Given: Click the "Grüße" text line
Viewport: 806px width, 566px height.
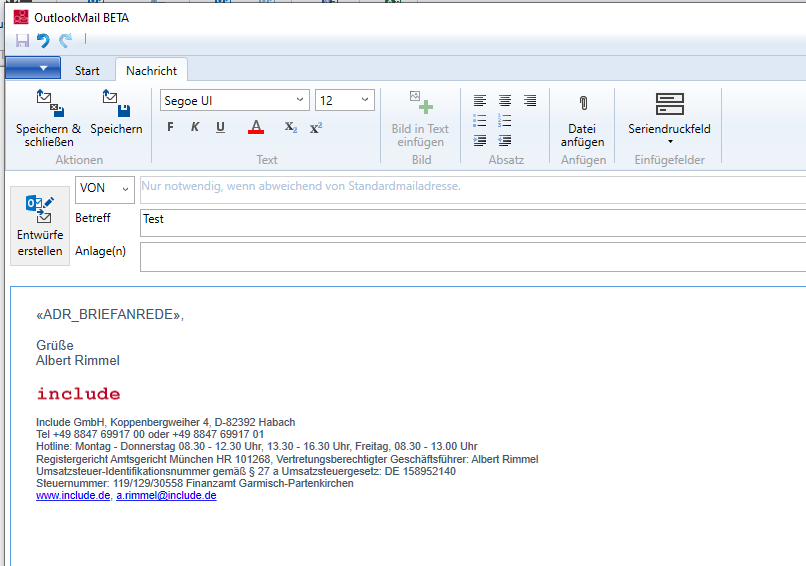Looking at the screenshot, I should click(54, 345).
